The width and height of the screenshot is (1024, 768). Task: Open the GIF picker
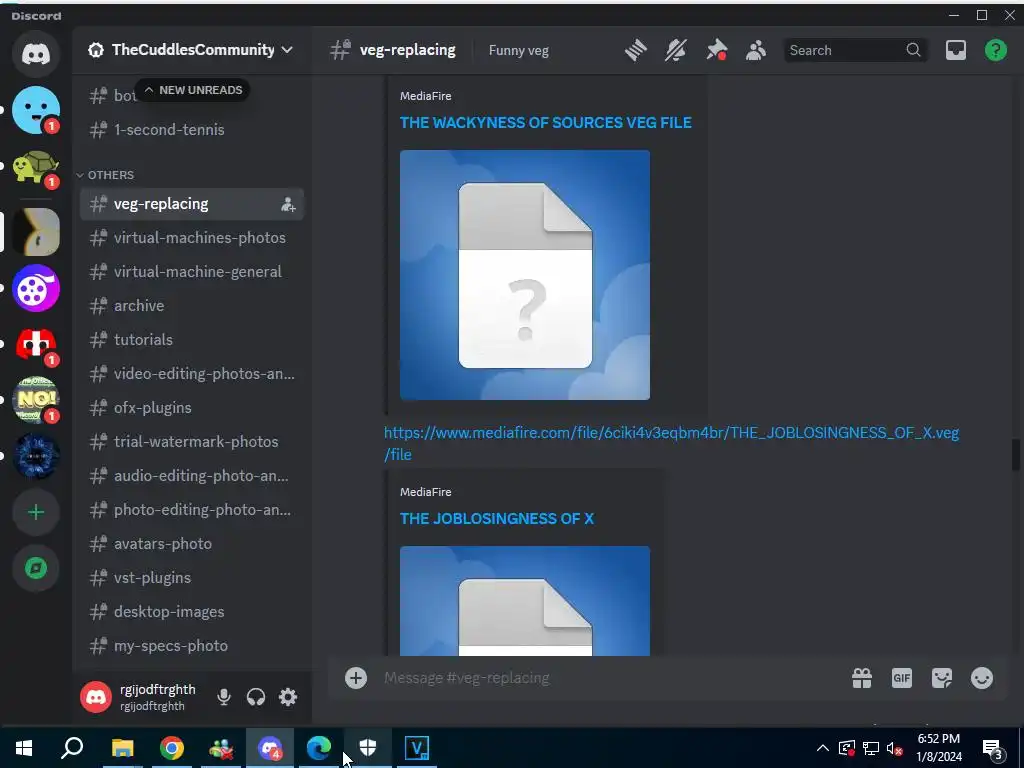pyautogui.click(x=901, y=678)
